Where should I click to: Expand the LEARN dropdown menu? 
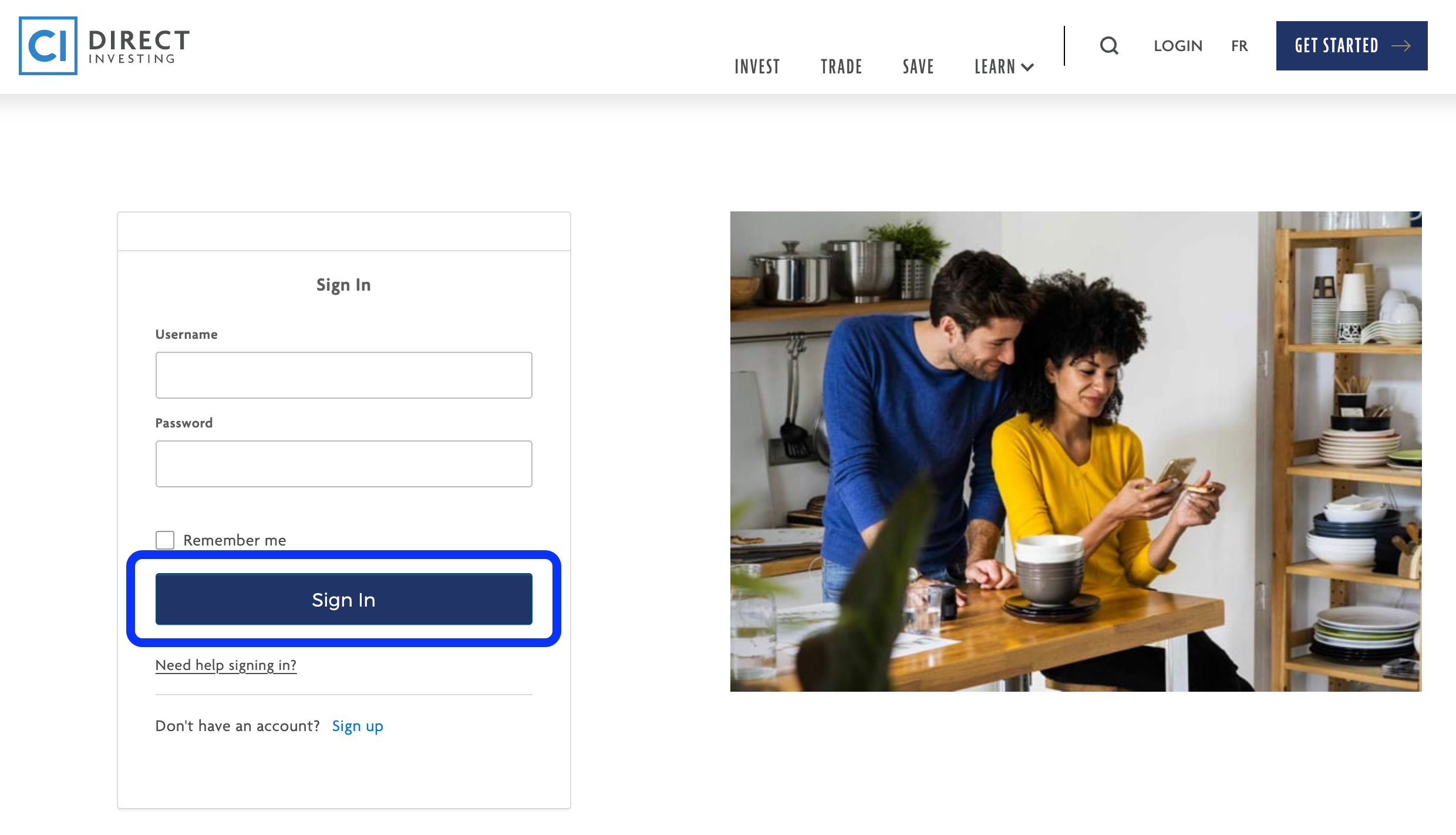coord(1004,65)
